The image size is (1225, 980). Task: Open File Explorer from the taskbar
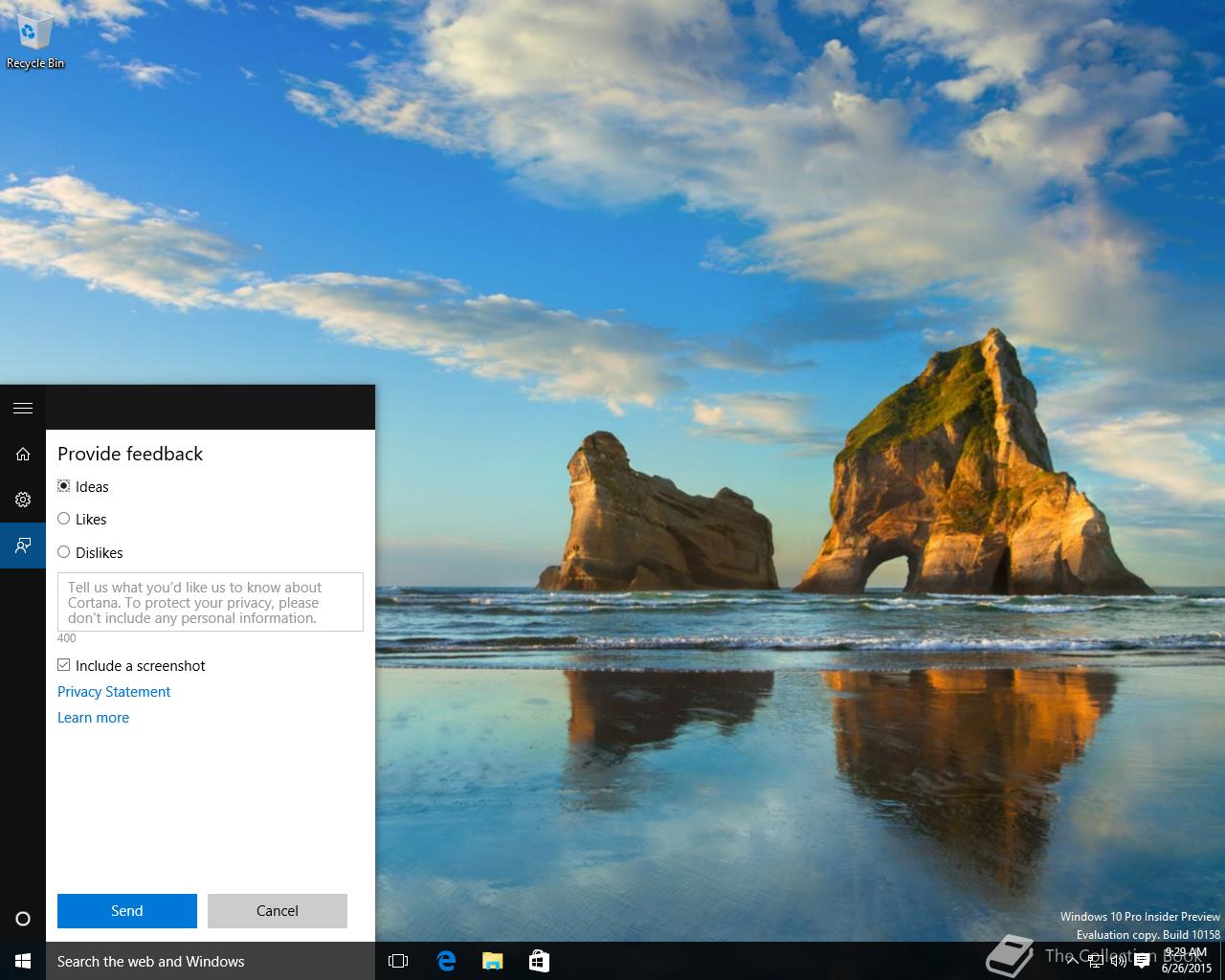(492, 961)
